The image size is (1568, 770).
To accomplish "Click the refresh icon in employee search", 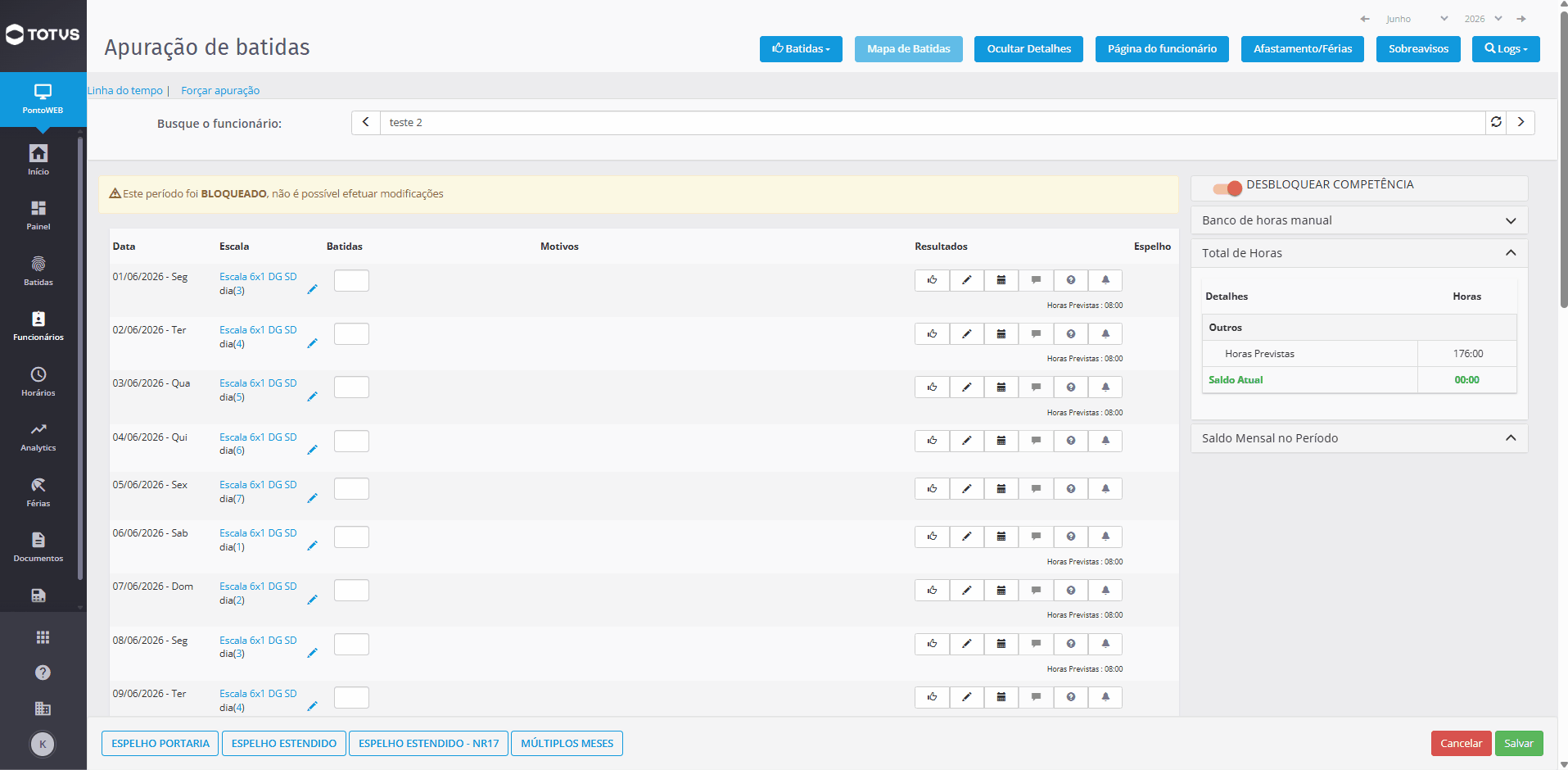I will [x=1496, y=122].
